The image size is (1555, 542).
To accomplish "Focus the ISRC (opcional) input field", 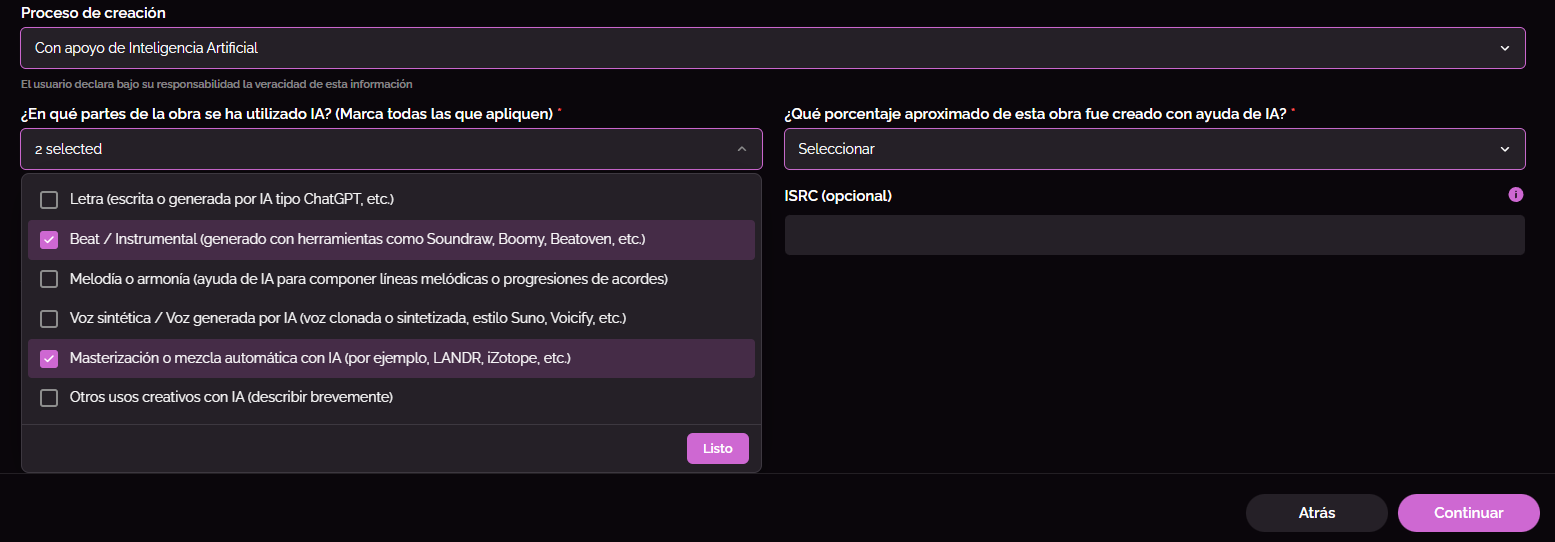I will [x=1154, y=235].
